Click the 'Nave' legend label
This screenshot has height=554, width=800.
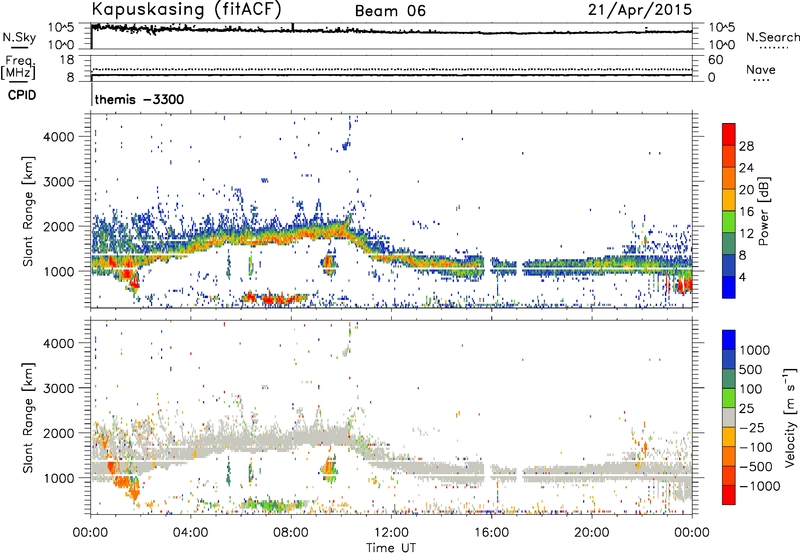(761, 69)
